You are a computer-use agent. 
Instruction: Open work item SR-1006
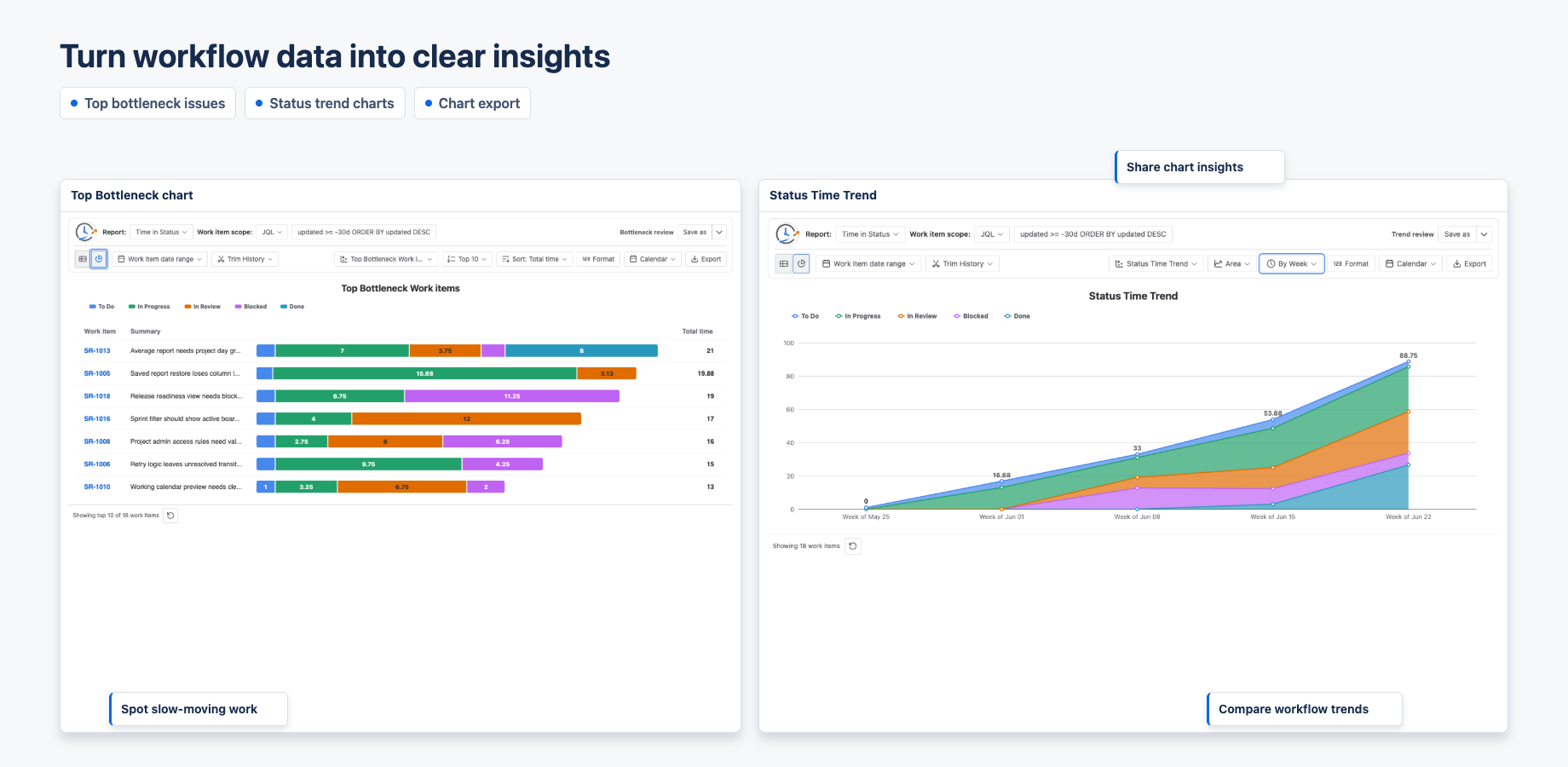pos(97,464)
